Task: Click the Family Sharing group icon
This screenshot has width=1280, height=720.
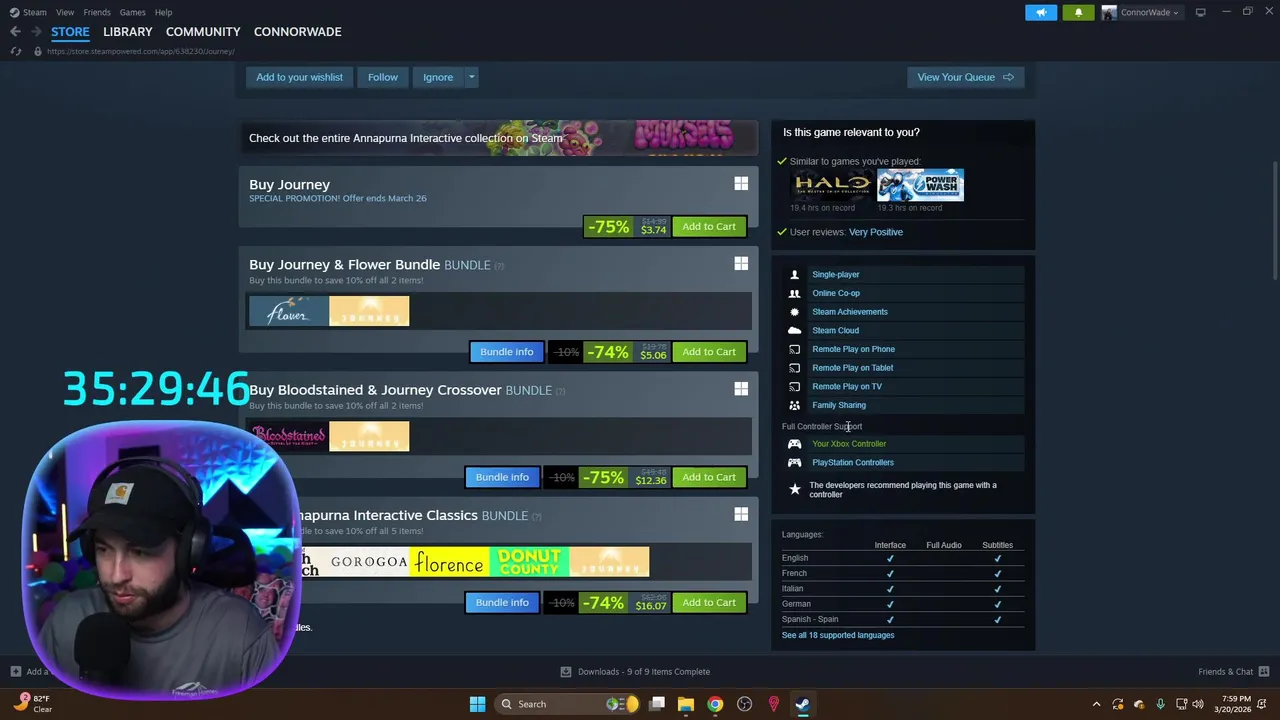Action: pyautogui.click(x=794, y=405)
